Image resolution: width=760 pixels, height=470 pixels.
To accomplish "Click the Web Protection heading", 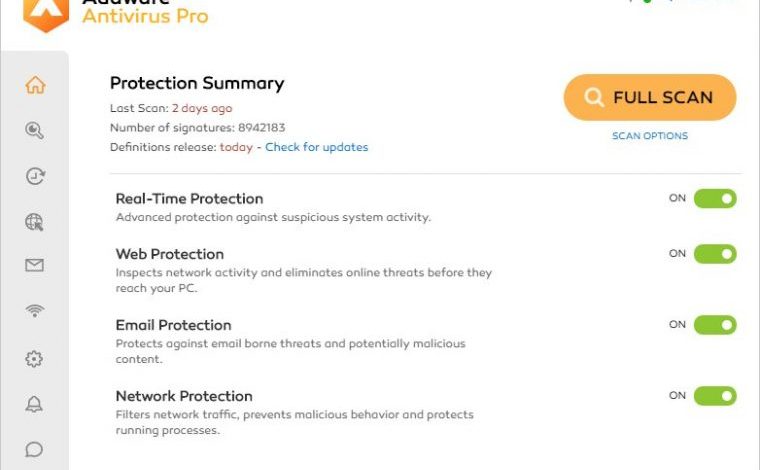I will [x=170, y=254].
